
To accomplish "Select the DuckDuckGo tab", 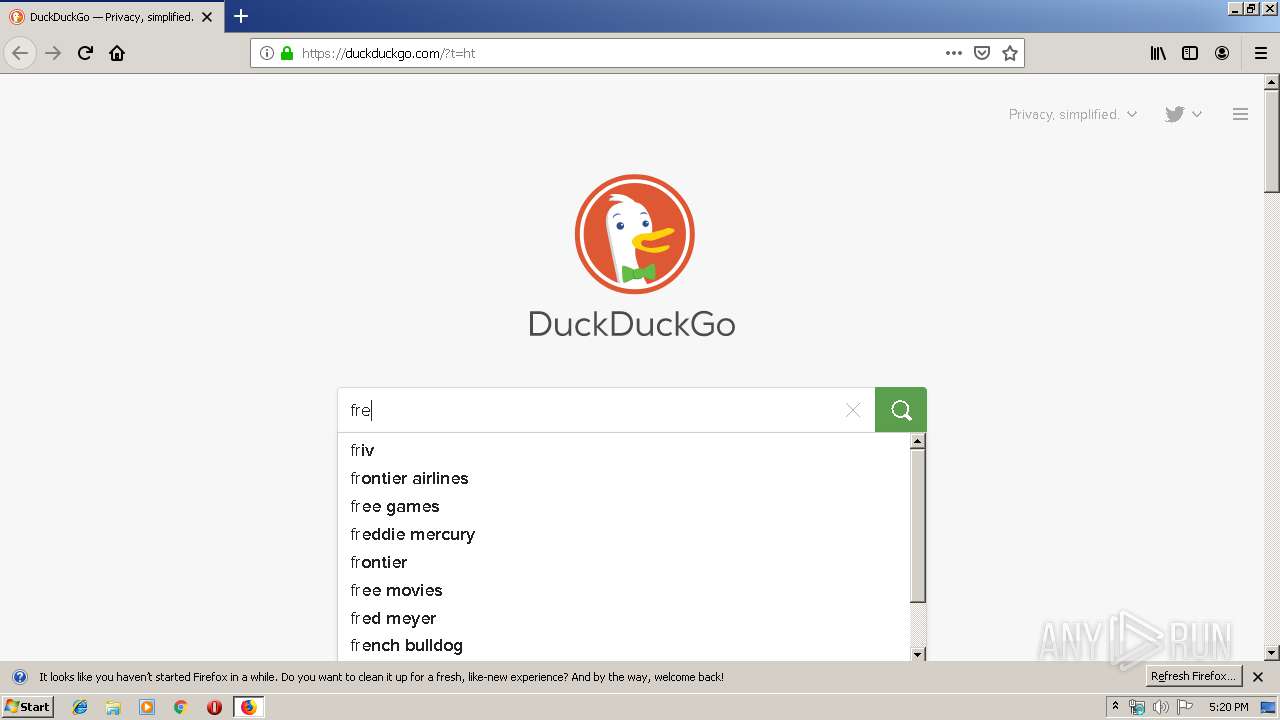I will (x=110, y=17).
